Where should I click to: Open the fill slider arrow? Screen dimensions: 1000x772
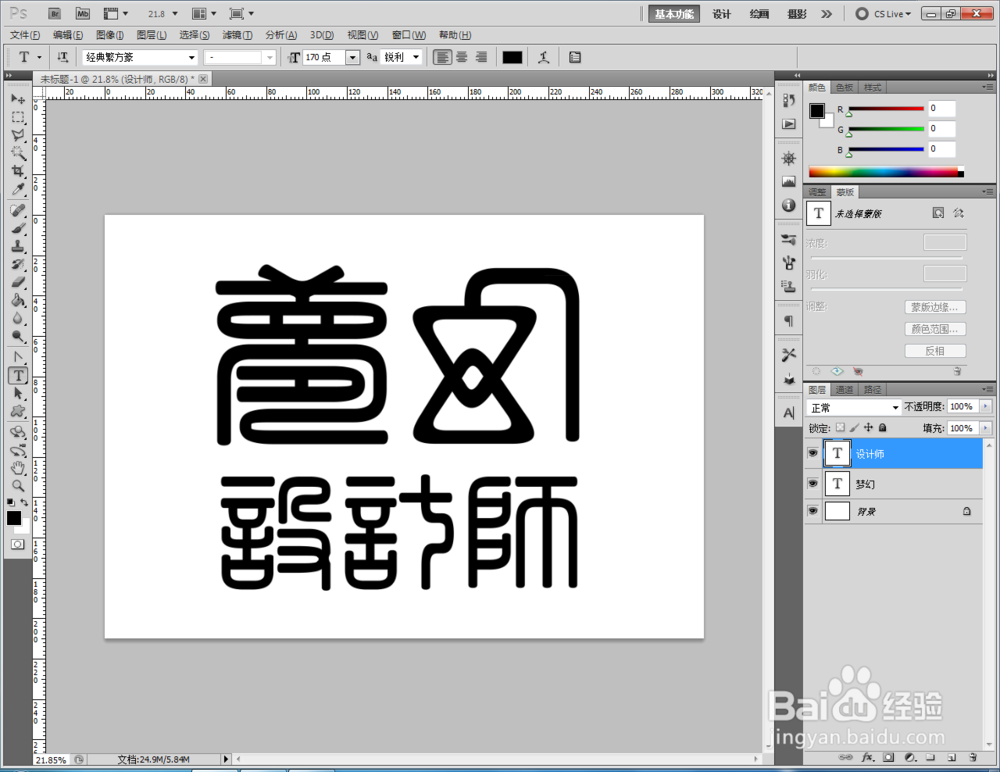tap(985, 428)
